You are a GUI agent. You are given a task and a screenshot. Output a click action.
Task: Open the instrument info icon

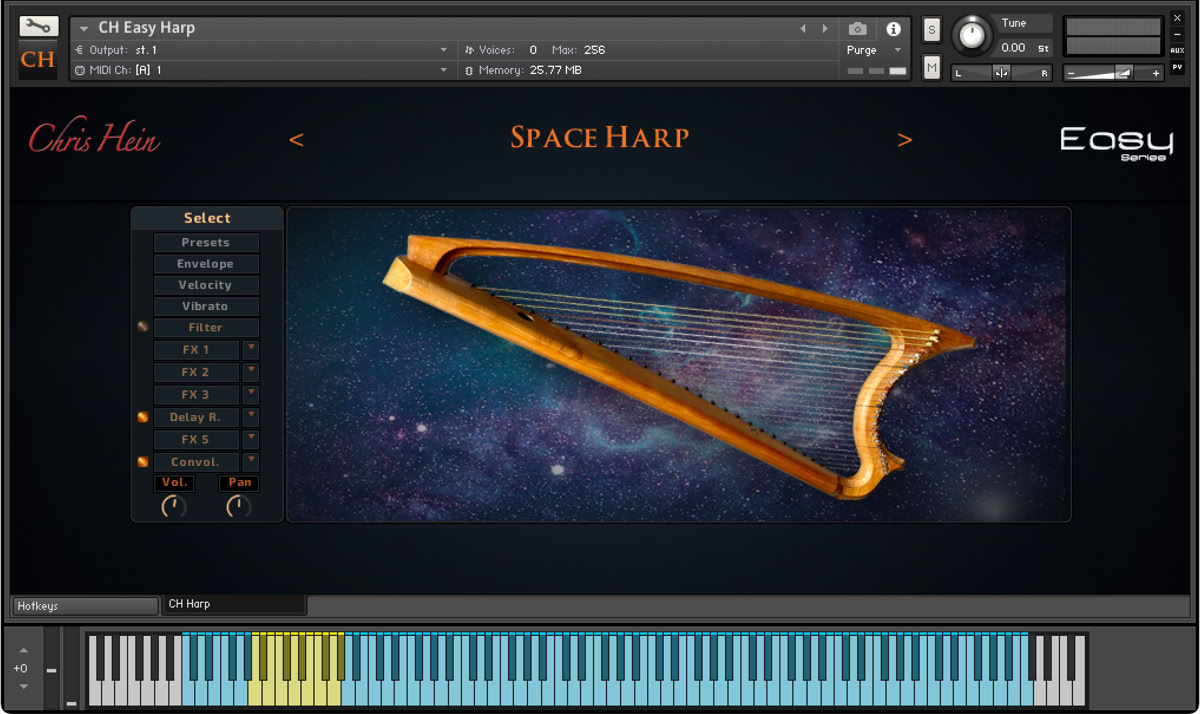click(894, 29)
